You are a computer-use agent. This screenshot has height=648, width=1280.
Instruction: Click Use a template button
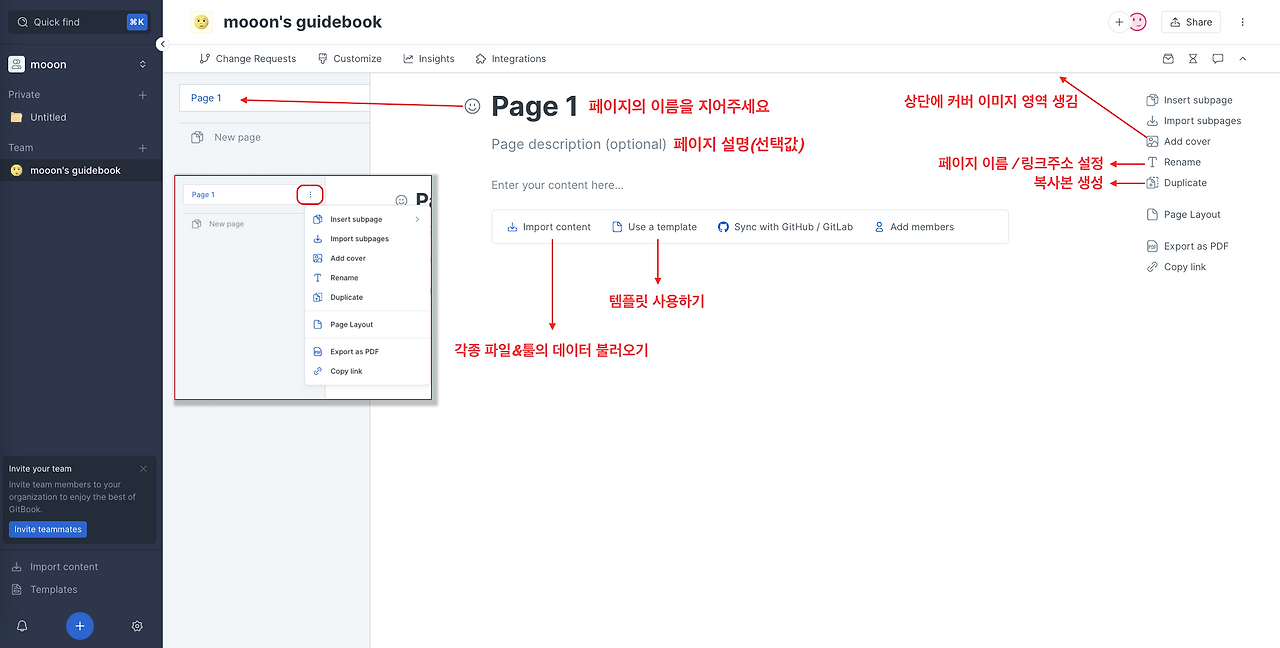(654, 227)
